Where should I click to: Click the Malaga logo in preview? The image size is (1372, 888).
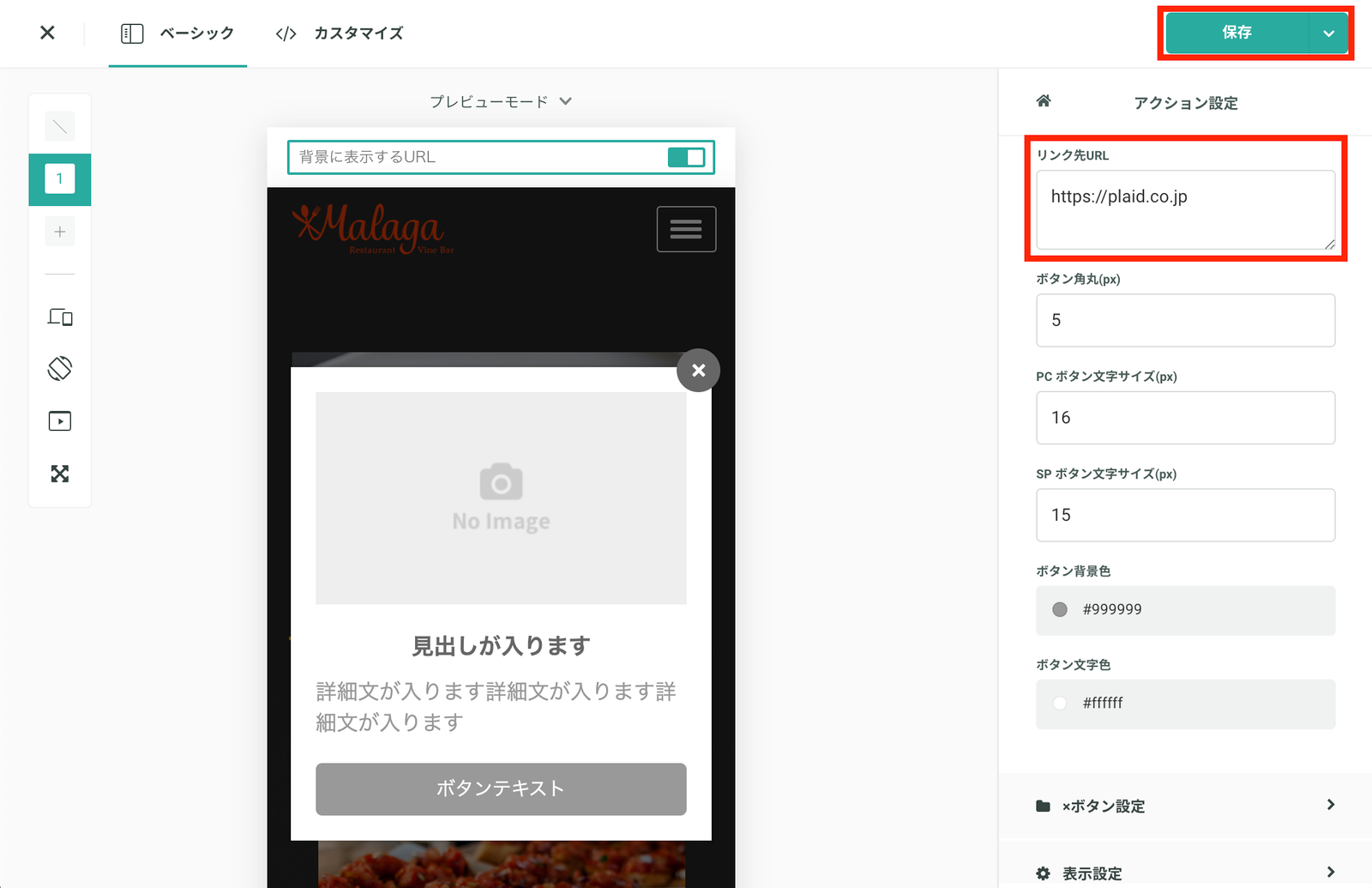(x=372, y=228)
